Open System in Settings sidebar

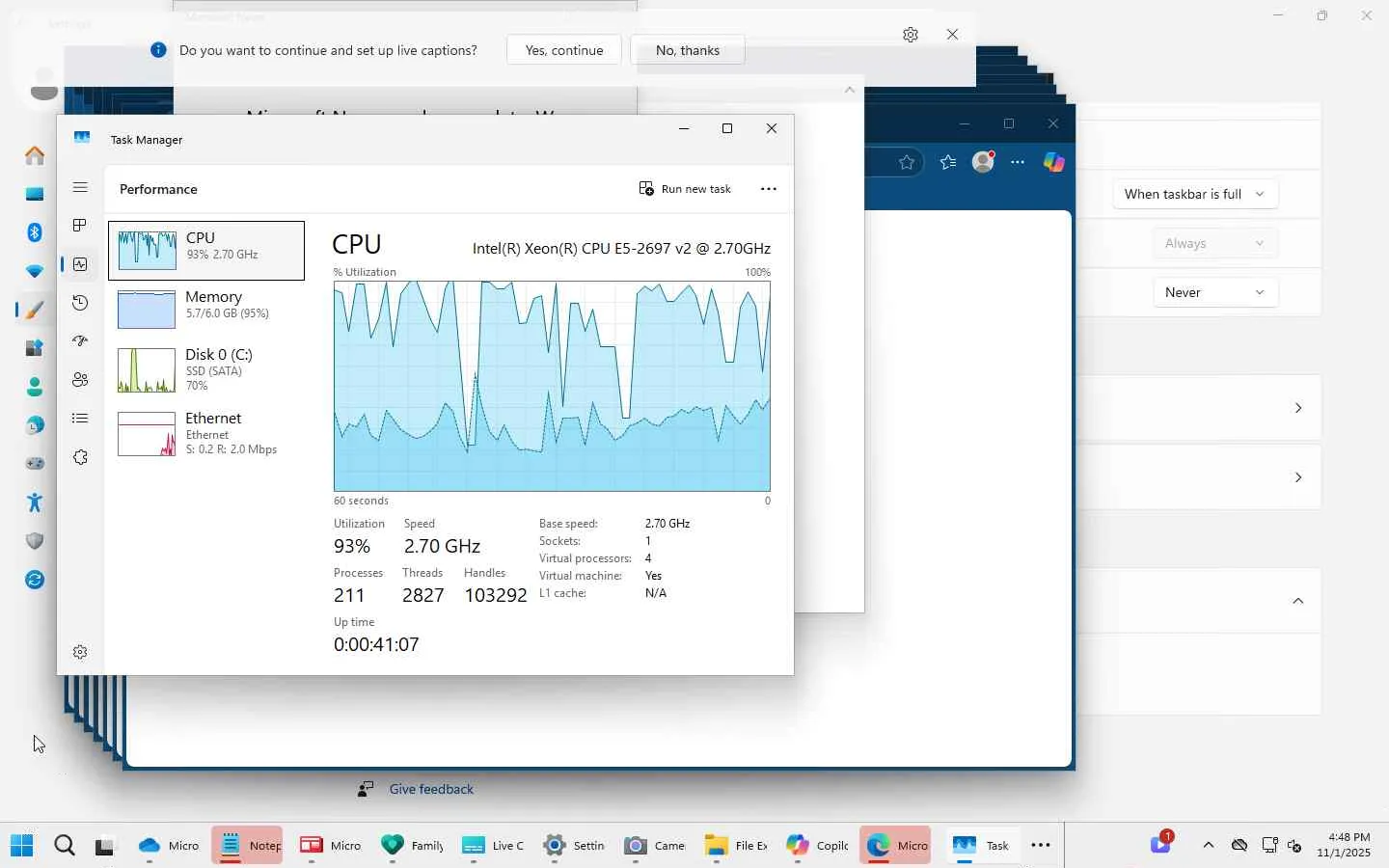tap(35, 194)
